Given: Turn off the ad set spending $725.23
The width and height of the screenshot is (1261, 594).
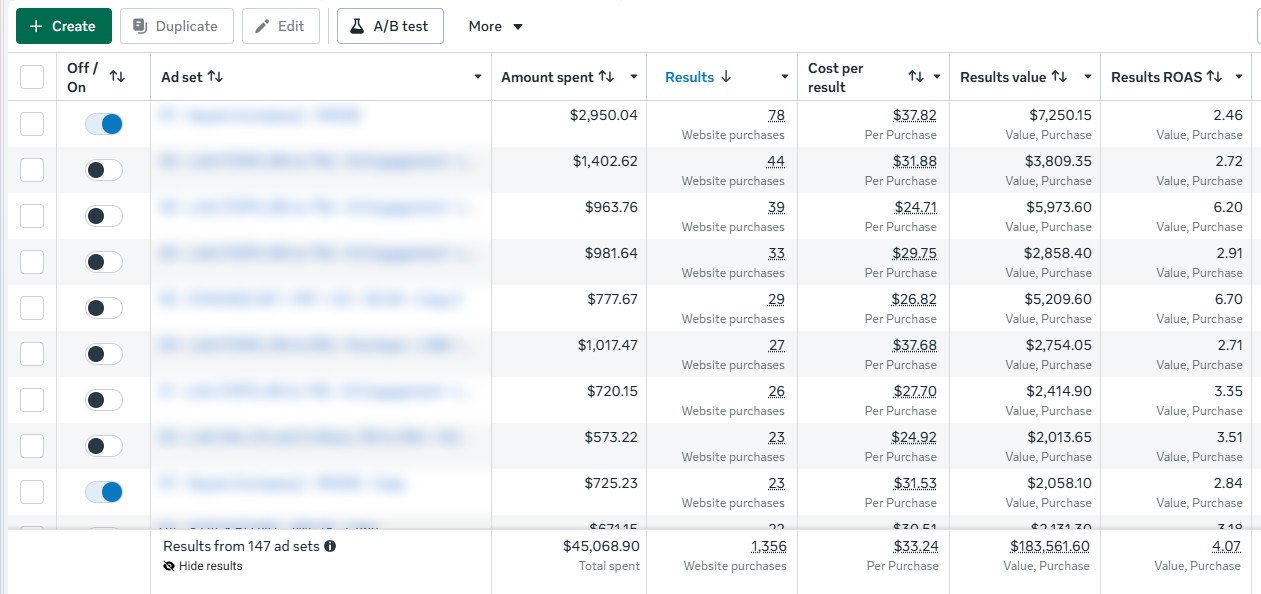Looking at the screenshot, I should pyautogui.click(x=104, y=492).
